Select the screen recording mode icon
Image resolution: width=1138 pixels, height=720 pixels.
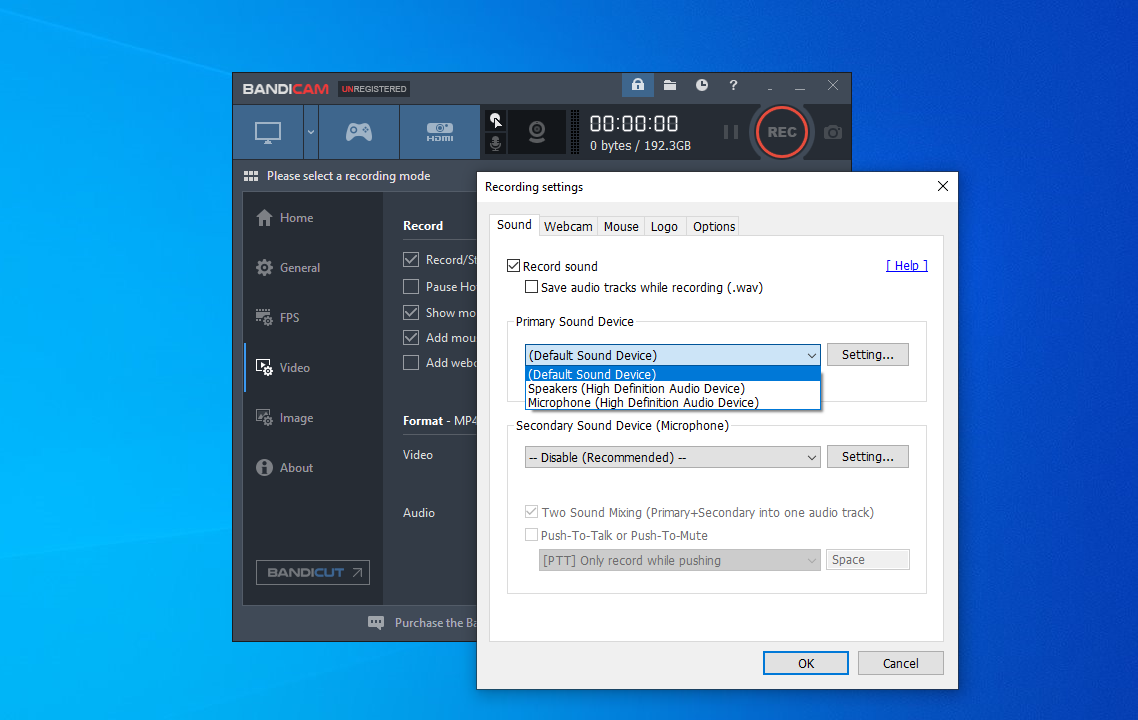tap(266, 131)
